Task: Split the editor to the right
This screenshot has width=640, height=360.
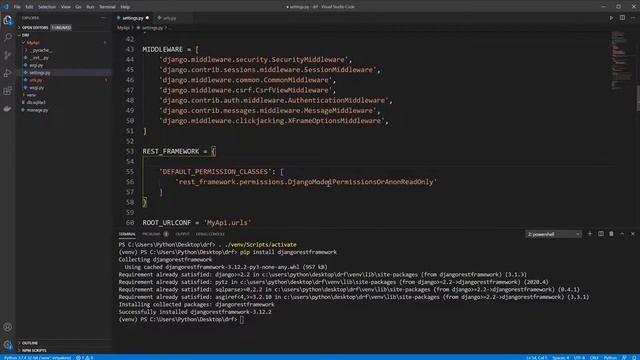Action: pos(622,18)
